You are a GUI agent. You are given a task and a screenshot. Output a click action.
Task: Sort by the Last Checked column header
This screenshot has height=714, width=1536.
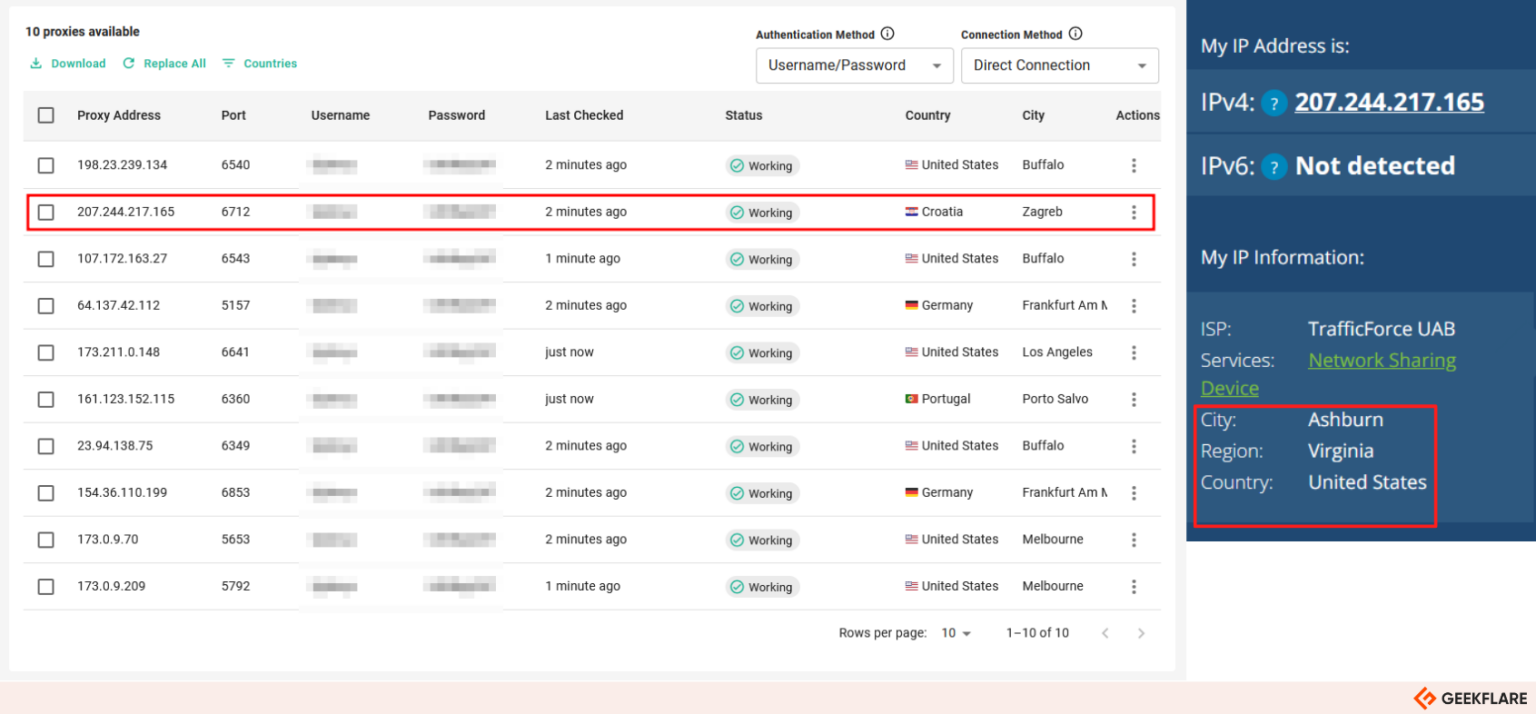[x=584, y=115]
